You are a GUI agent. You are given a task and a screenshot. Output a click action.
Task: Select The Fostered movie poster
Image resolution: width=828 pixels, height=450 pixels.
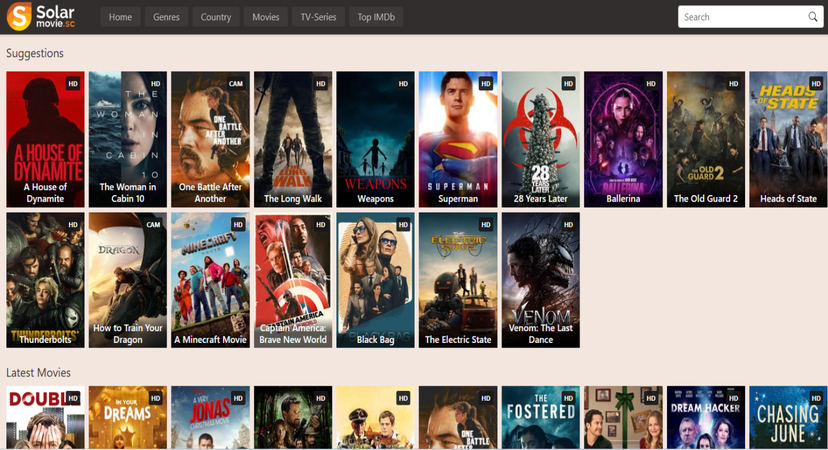541,417
